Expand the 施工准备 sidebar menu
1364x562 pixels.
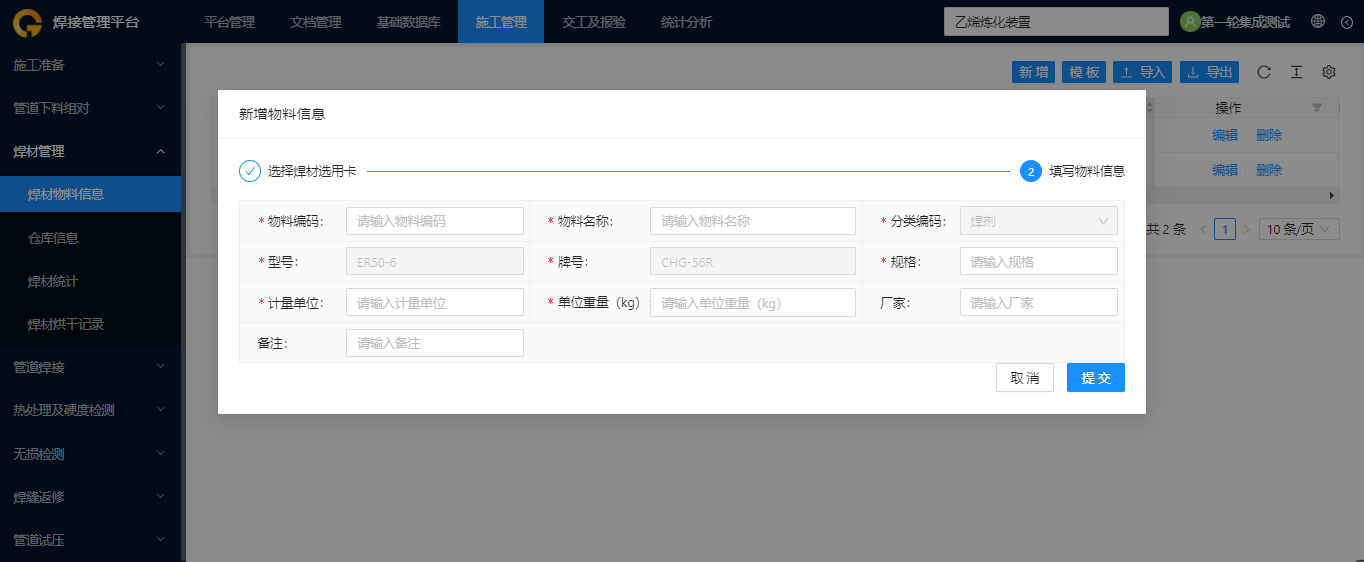(x=90, y=65)
